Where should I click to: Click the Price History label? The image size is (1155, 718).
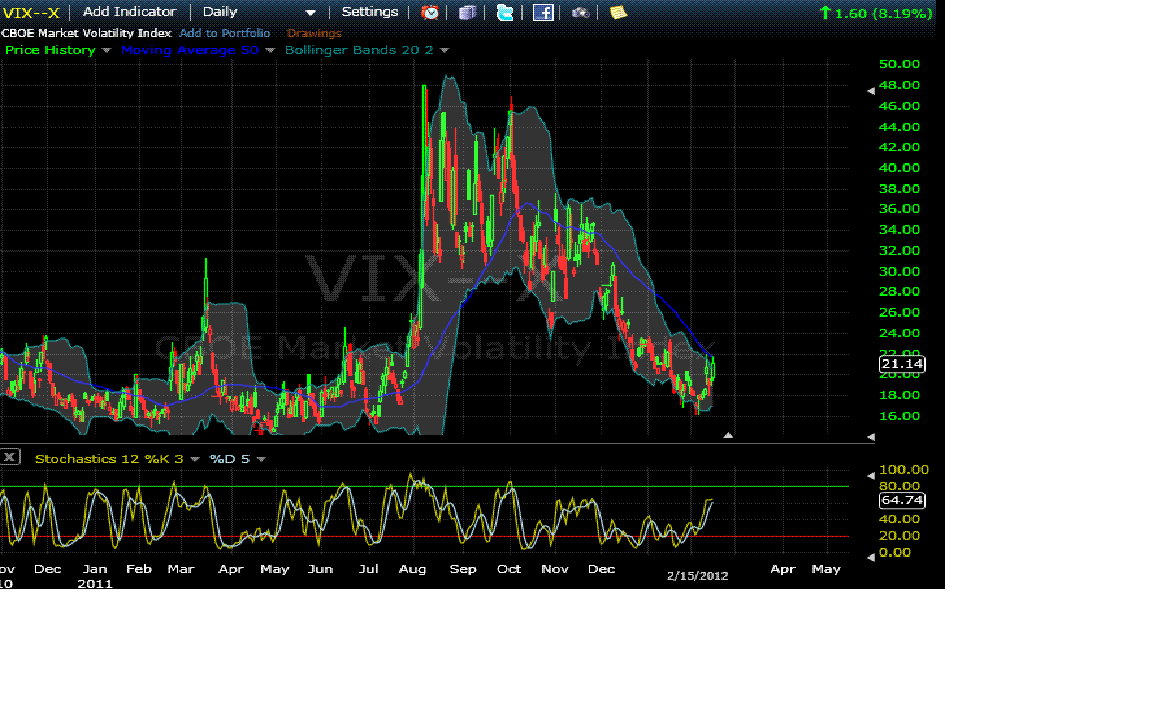(50, 50)
